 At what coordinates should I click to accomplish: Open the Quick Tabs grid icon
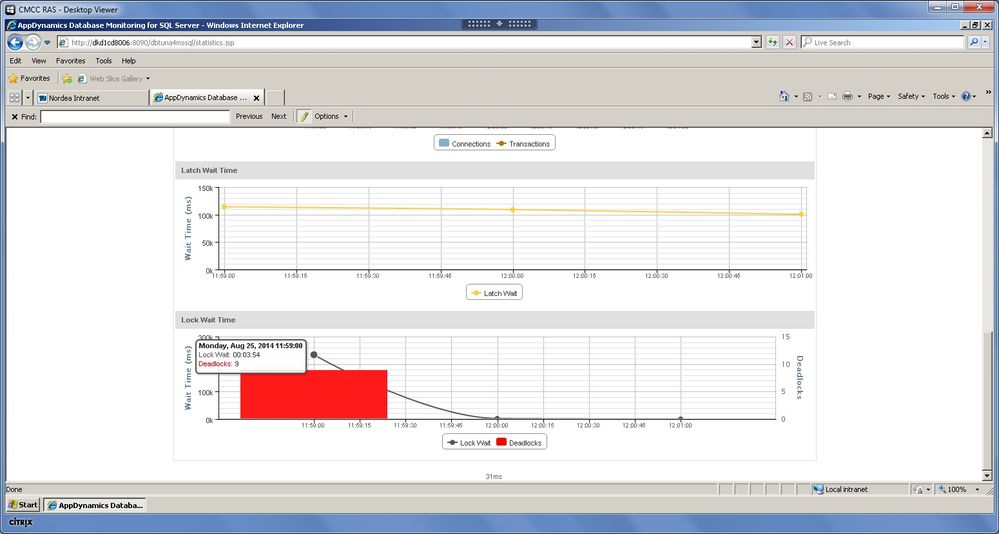click(14, 98)
